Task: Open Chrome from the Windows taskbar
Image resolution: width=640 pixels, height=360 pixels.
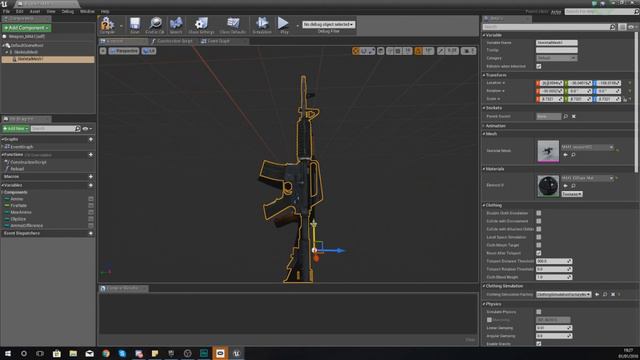Action: [106, 353]
